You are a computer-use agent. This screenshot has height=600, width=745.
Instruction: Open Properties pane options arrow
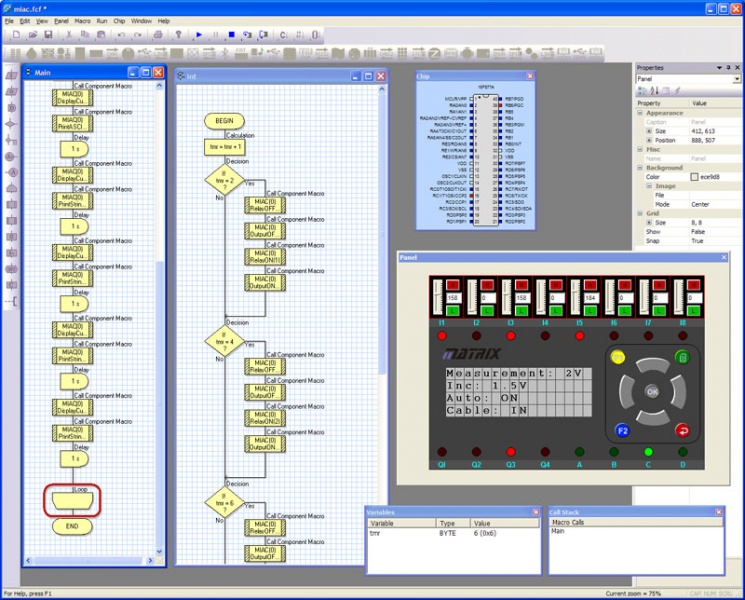coord(719,67)
